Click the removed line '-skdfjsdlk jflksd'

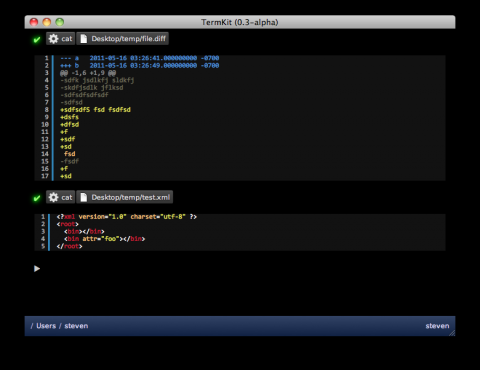(x=92, y=87)
